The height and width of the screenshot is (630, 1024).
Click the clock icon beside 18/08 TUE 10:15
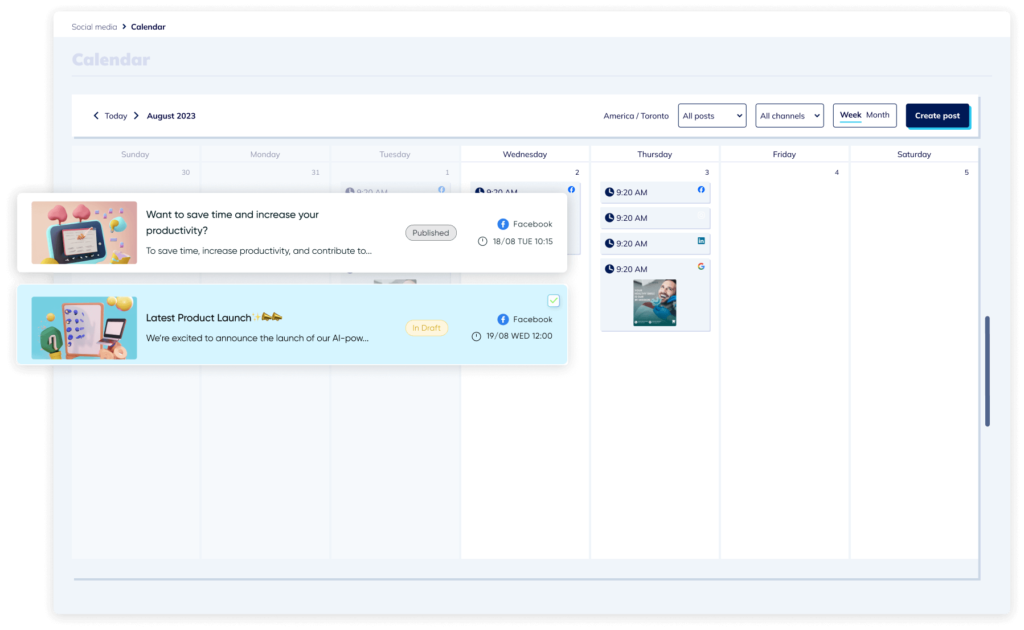pos(483,241)
